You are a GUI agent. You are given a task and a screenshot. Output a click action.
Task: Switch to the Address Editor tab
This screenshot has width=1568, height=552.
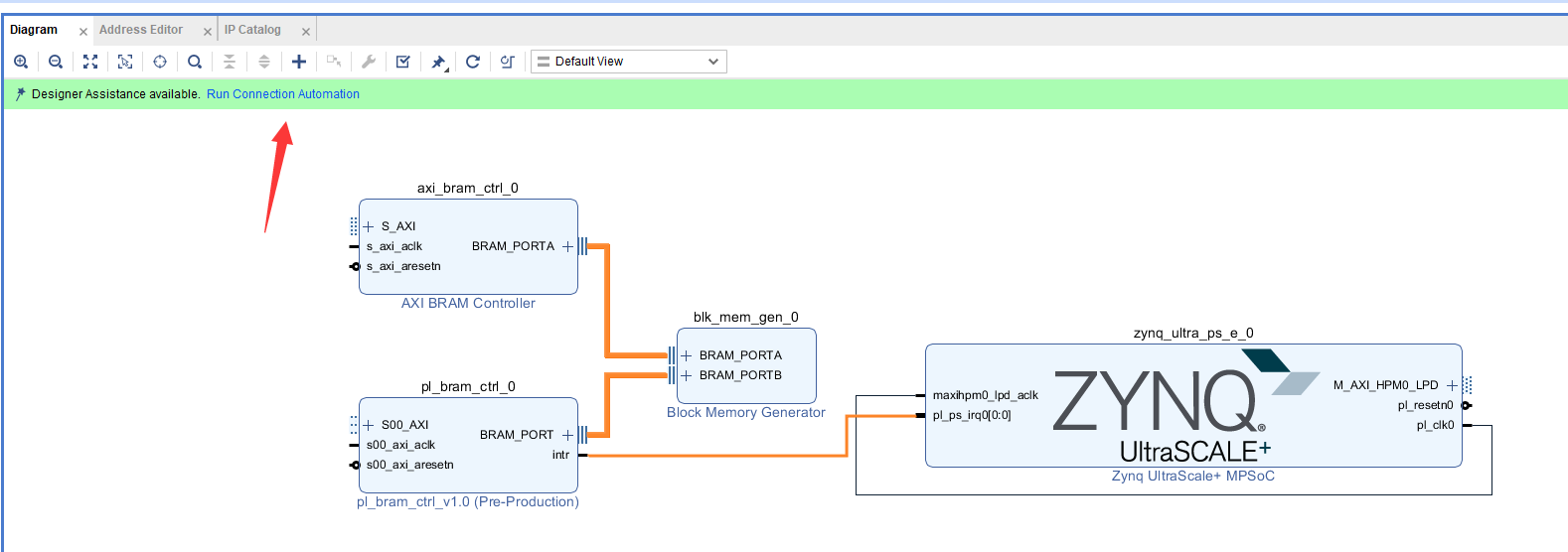pos(141,30)
